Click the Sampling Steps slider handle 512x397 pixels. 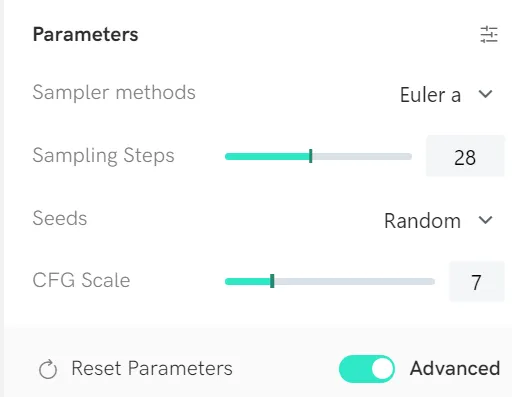(311, 156)
